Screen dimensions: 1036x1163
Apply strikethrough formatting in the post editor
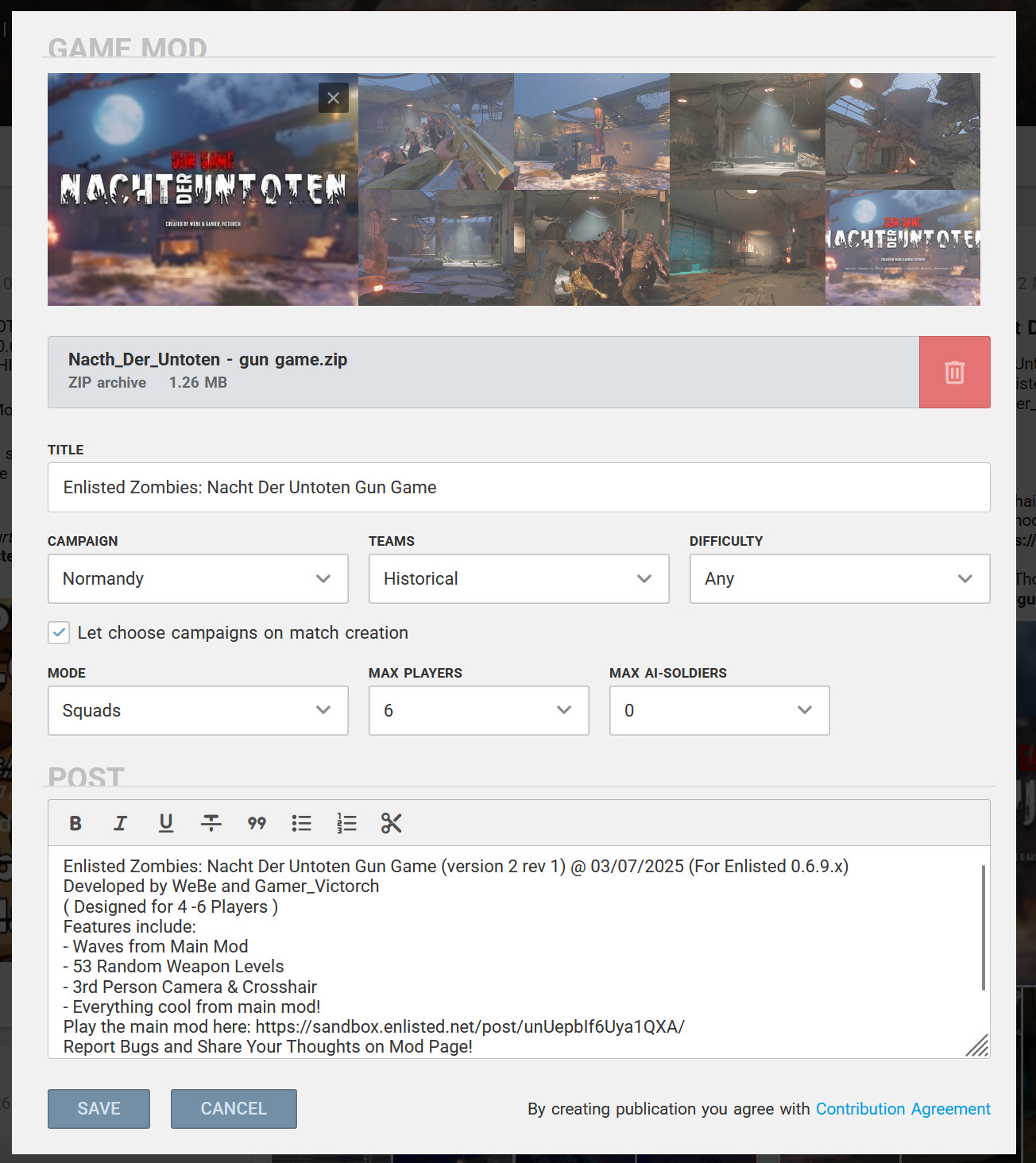pyautogui.click(x=211, y=823)
